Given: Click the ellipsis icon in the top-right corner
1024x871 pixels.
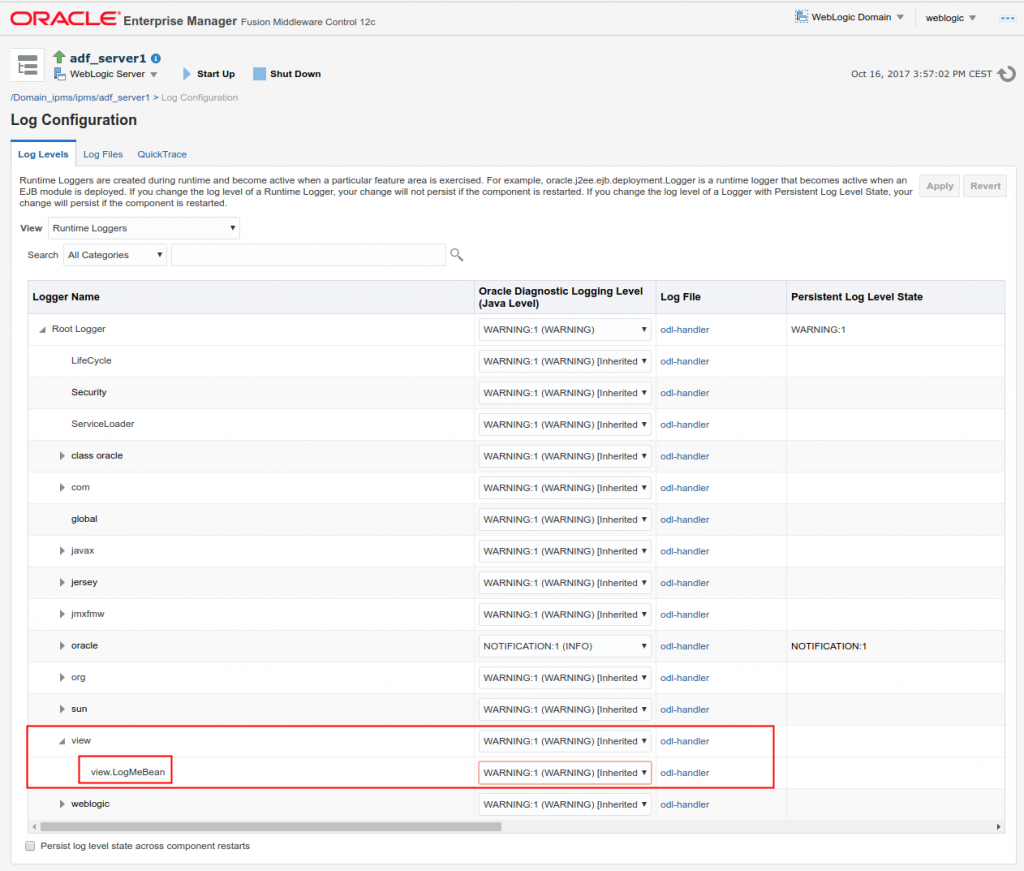Looking at the screenshot, I should pos(1006,17).
